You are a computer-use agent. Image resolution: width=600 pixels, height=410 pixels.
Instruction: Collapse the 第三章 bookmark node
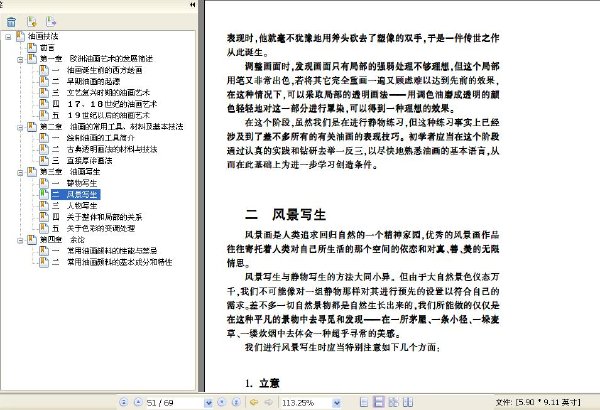pyautogui.click(x=20, y=173)
